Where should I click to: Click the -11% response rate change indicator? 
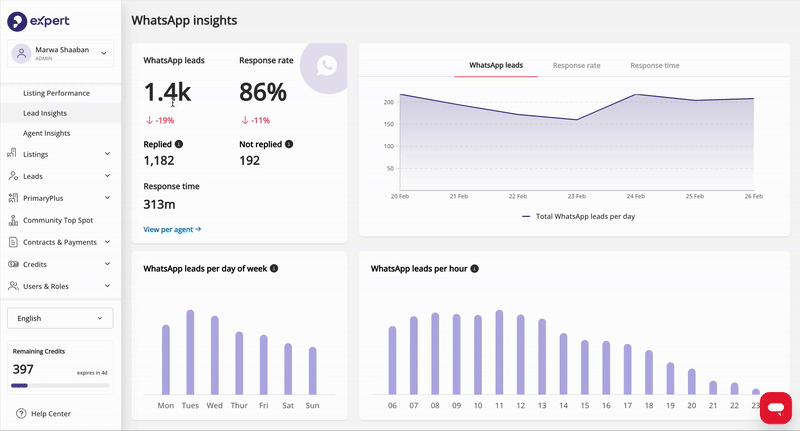(x=256, y=120)
